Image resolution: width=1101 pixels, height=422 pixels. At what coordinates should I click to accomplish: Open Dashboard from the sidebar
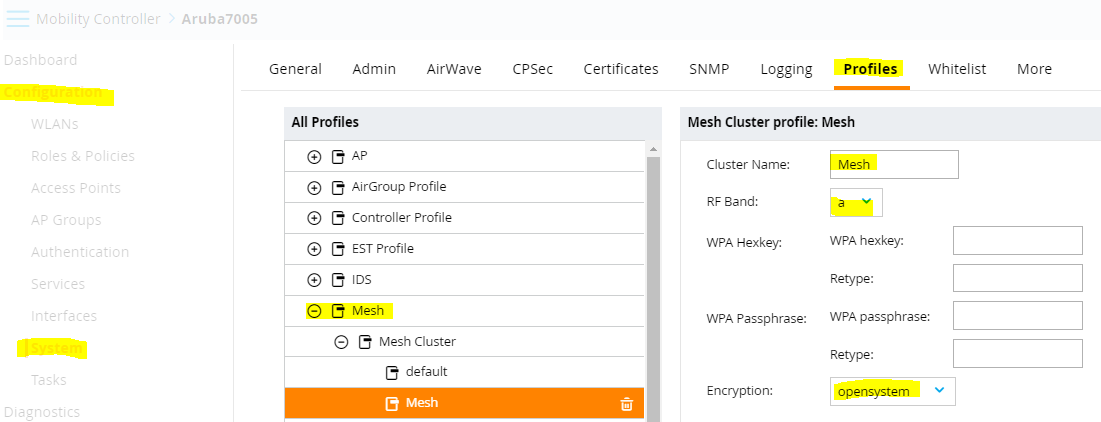(41, 60)
